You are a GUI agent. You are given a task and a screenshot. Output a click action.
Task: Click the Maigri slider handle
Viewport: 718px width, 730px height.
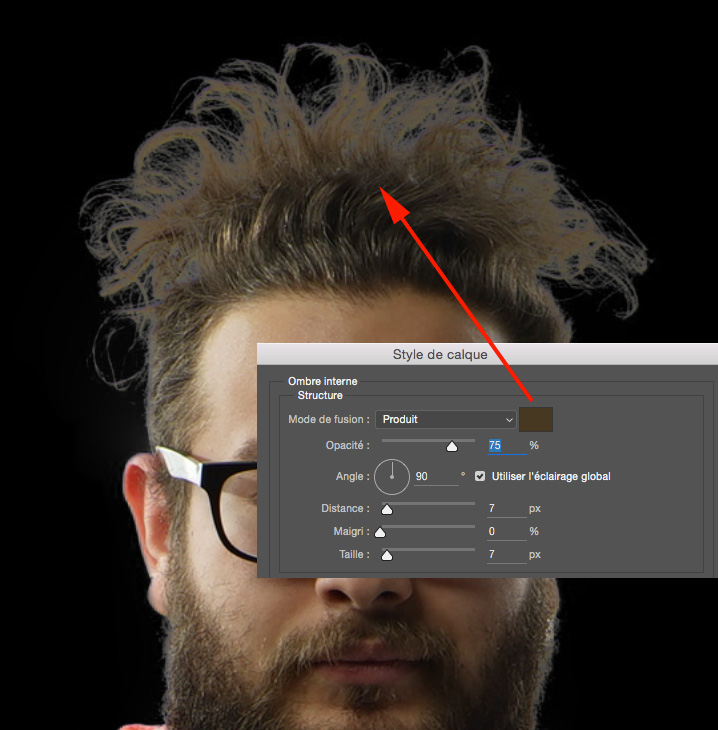[380, 533]
